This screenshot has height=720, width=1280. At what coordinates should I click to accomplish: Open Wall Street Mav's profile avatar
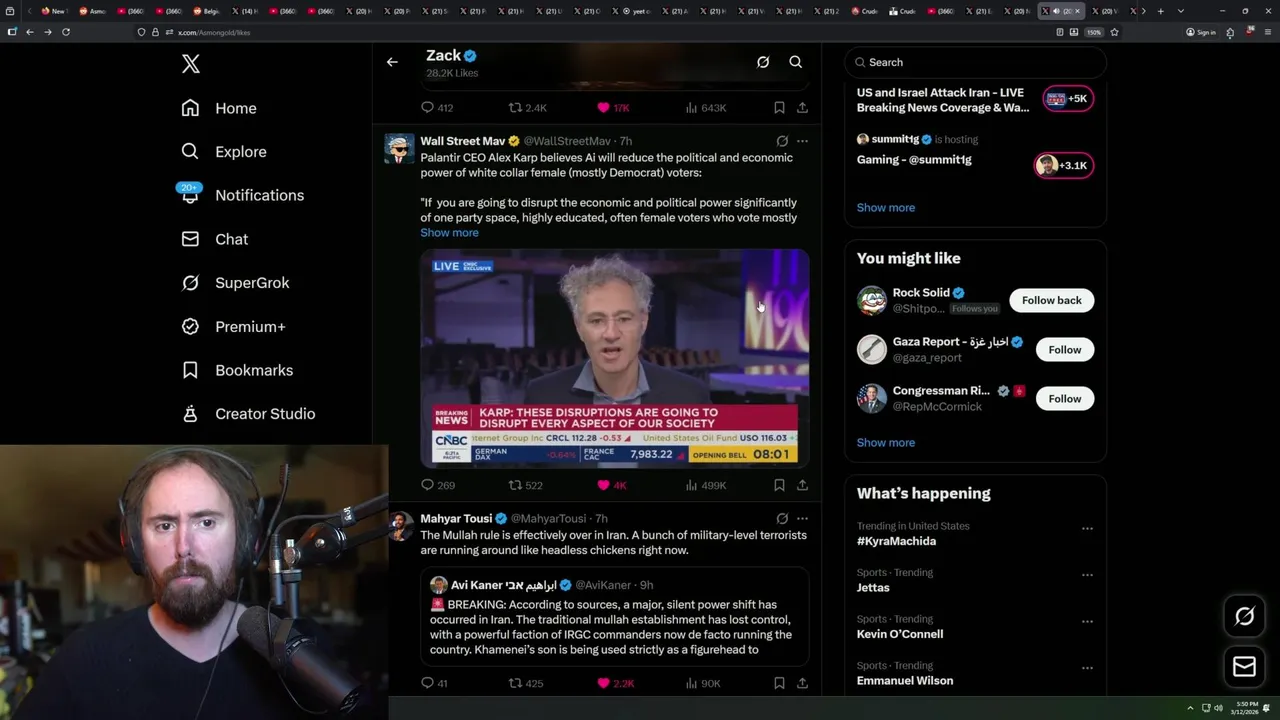[x=399, y=148]
